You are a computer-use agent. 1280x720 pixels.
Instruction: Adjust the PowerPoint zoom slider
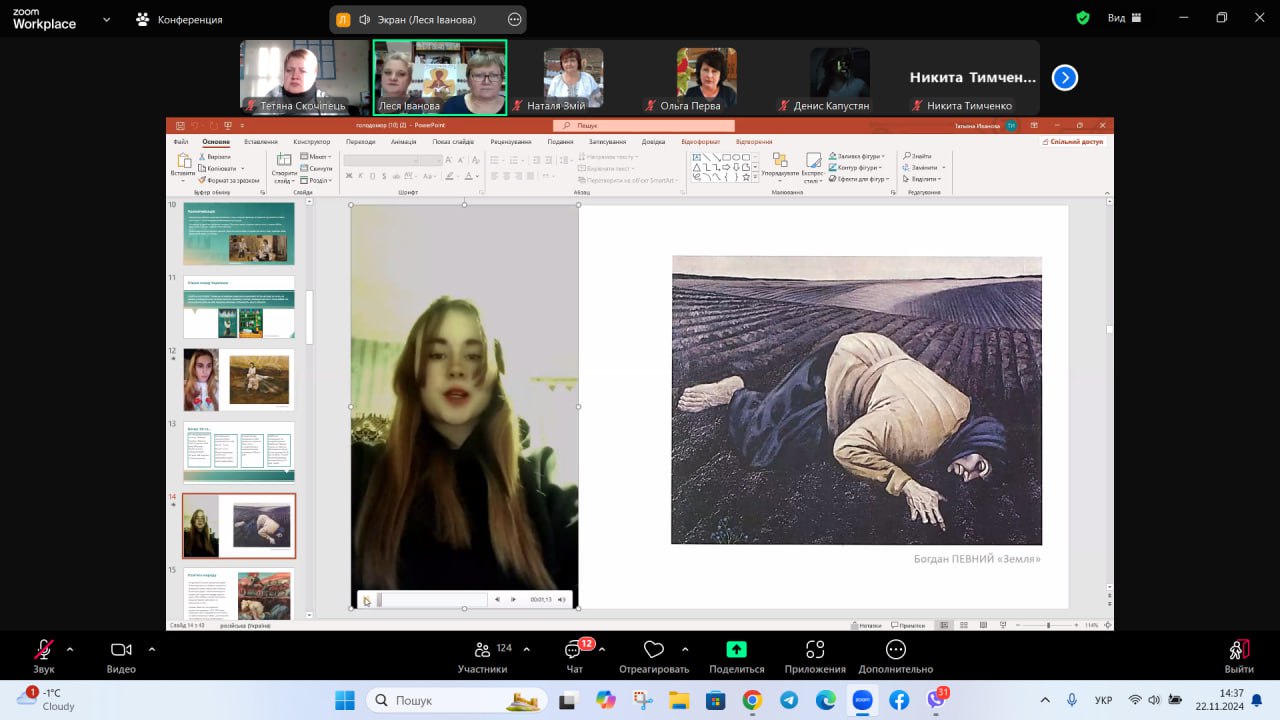click(1048, 625)
